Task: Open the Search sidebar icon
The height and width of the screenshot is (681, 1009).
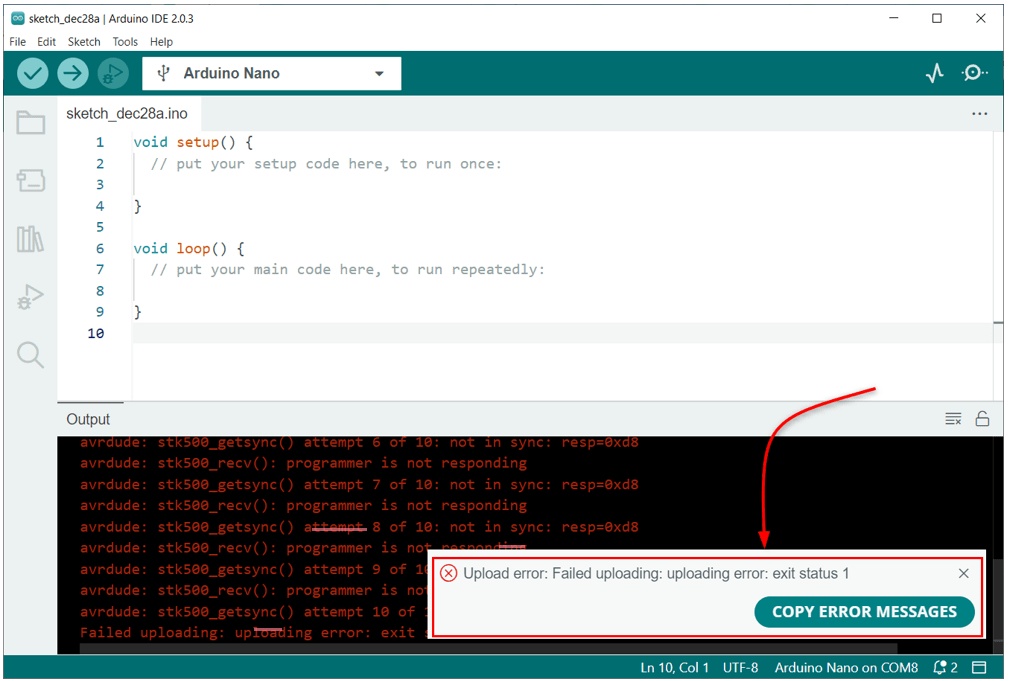Action: 30,355
